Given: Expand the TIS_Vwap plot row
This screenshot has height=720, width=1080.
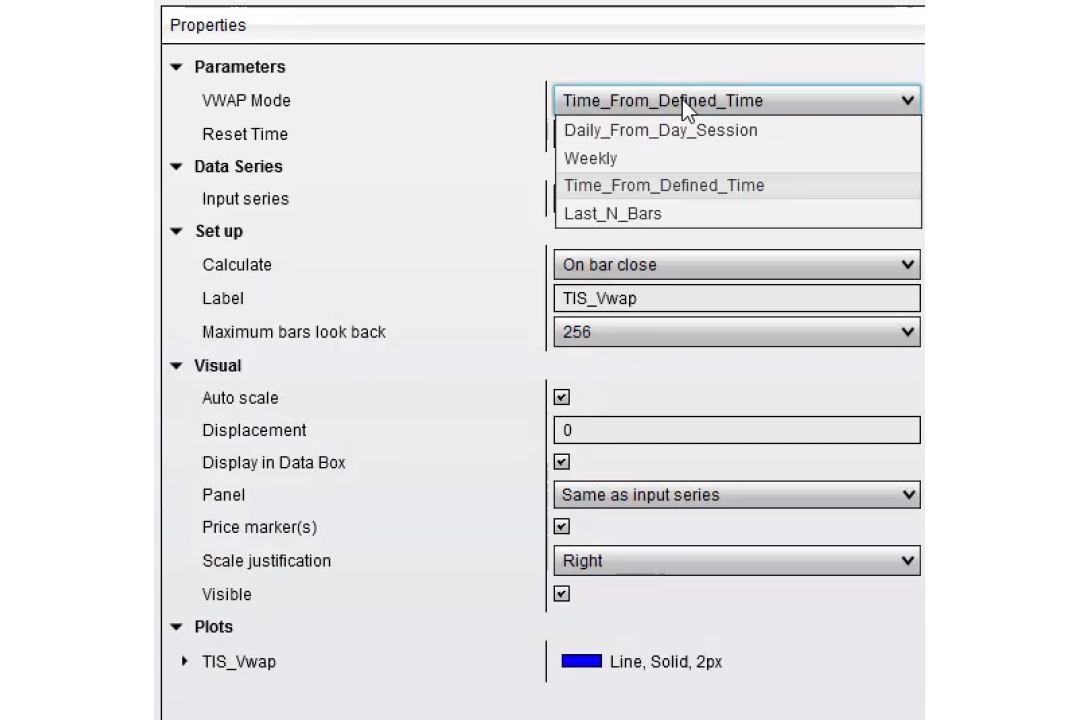Looking at the screenshot, I should tap(185, 661).
